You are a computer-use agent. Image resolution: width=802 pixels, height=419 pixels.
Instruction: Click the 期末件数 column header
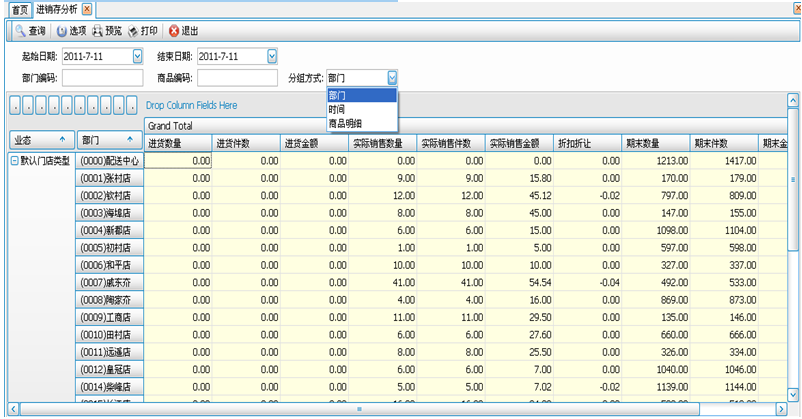(724, 143)
